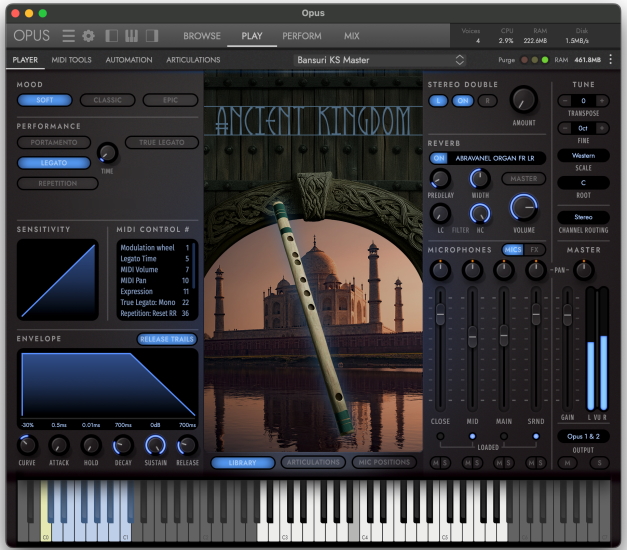Click the Close mic pan knob
This screenshot has width=627, height=550.
440,270
